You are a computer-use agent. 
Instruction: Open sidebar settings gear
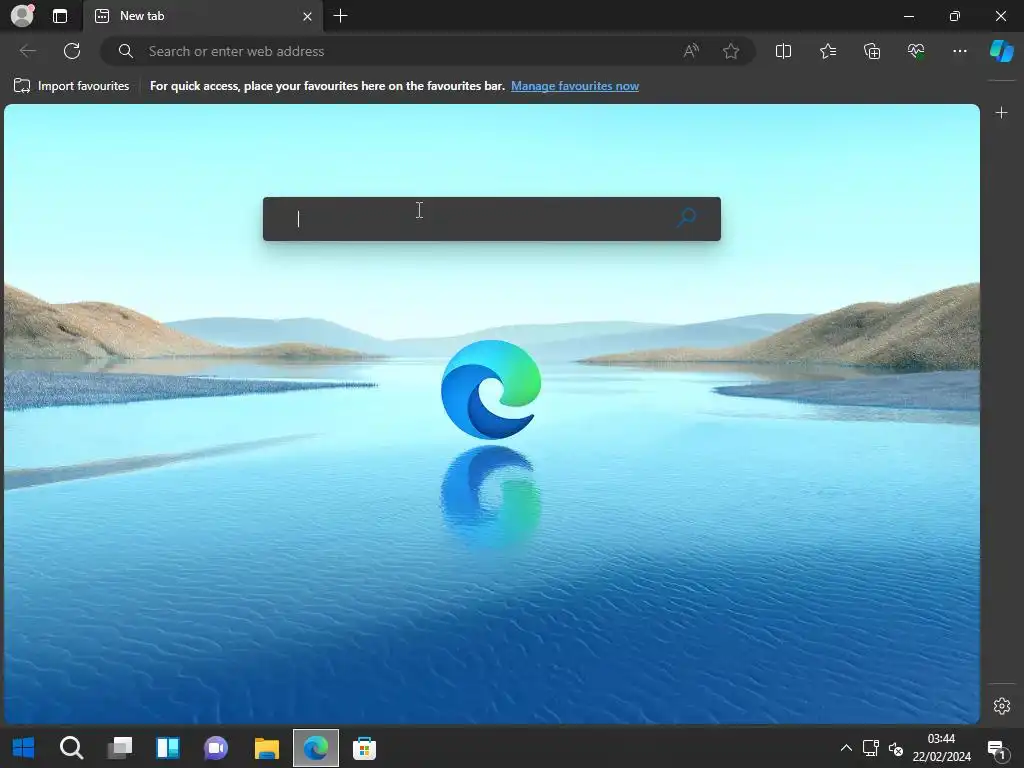click(1002, 706)
